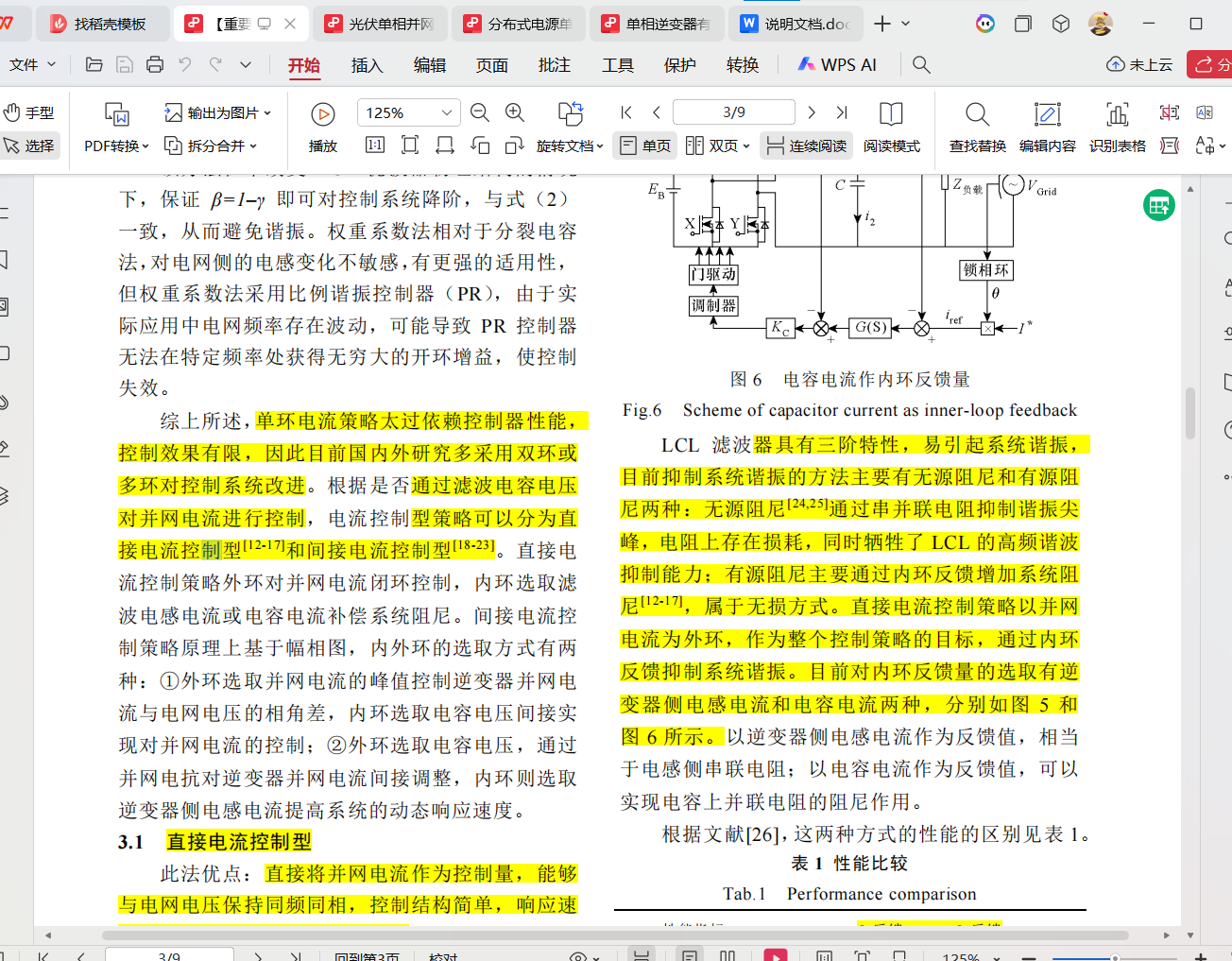The image size is (1232, 961).
Task: Click the page number field showing 3/9
Action: (x=733, y=112)
